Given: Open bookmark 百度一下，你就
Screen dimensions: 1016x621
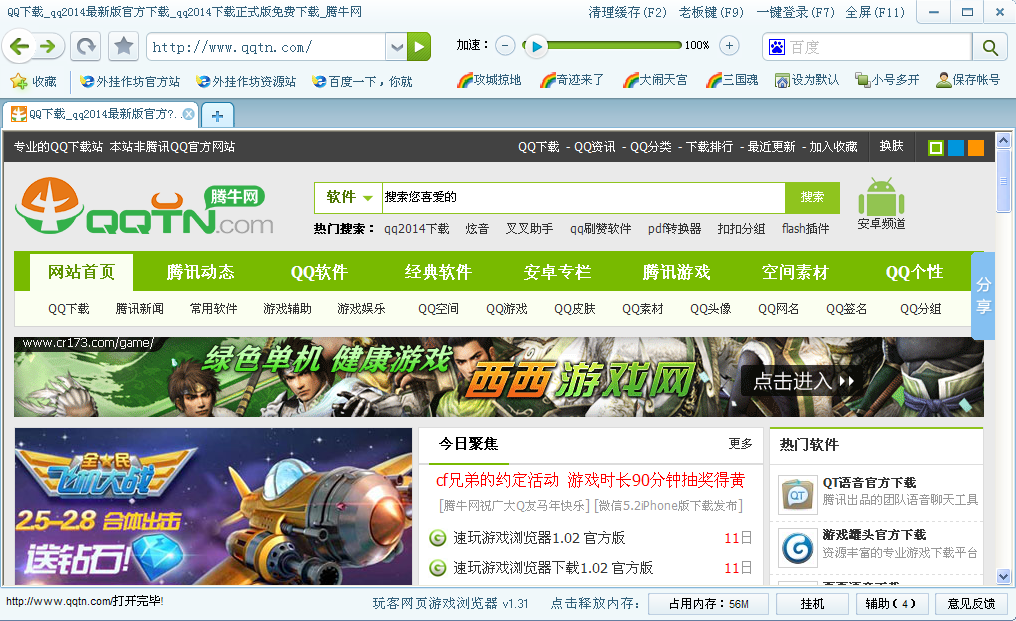Looking at the screenshot, I should [362, 82].
